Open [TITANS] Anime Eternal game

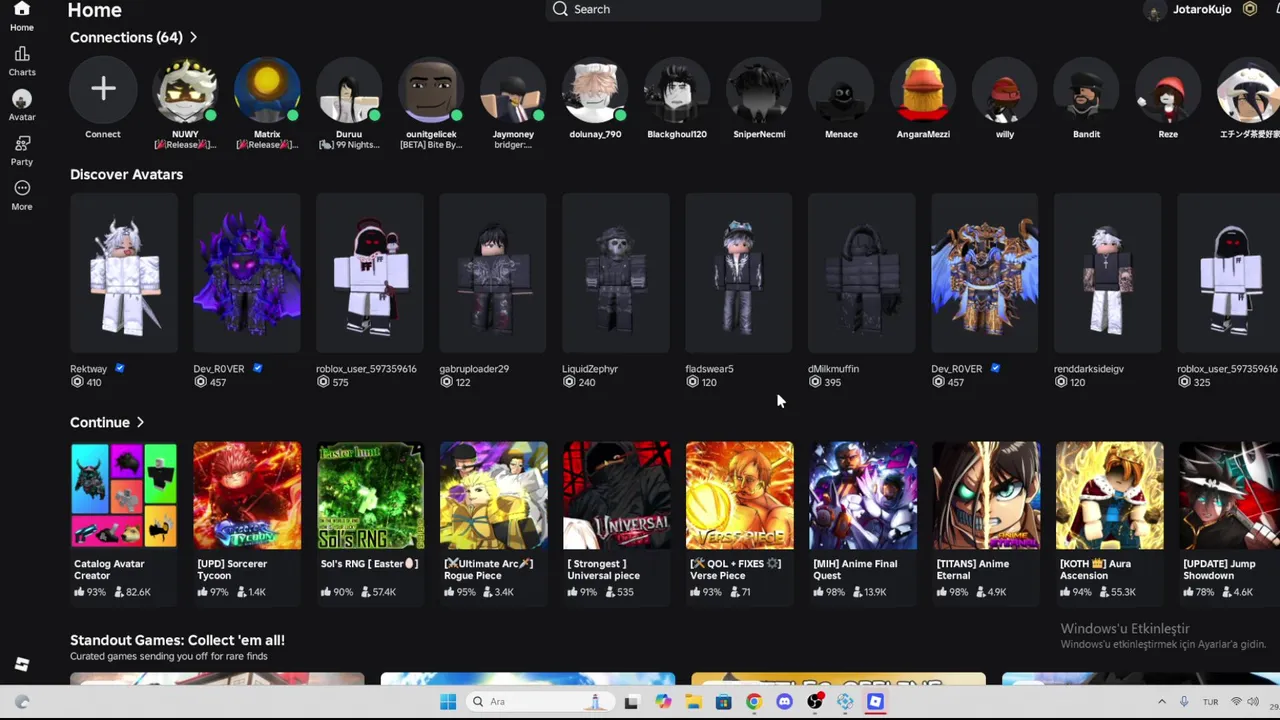pos(985,495)
